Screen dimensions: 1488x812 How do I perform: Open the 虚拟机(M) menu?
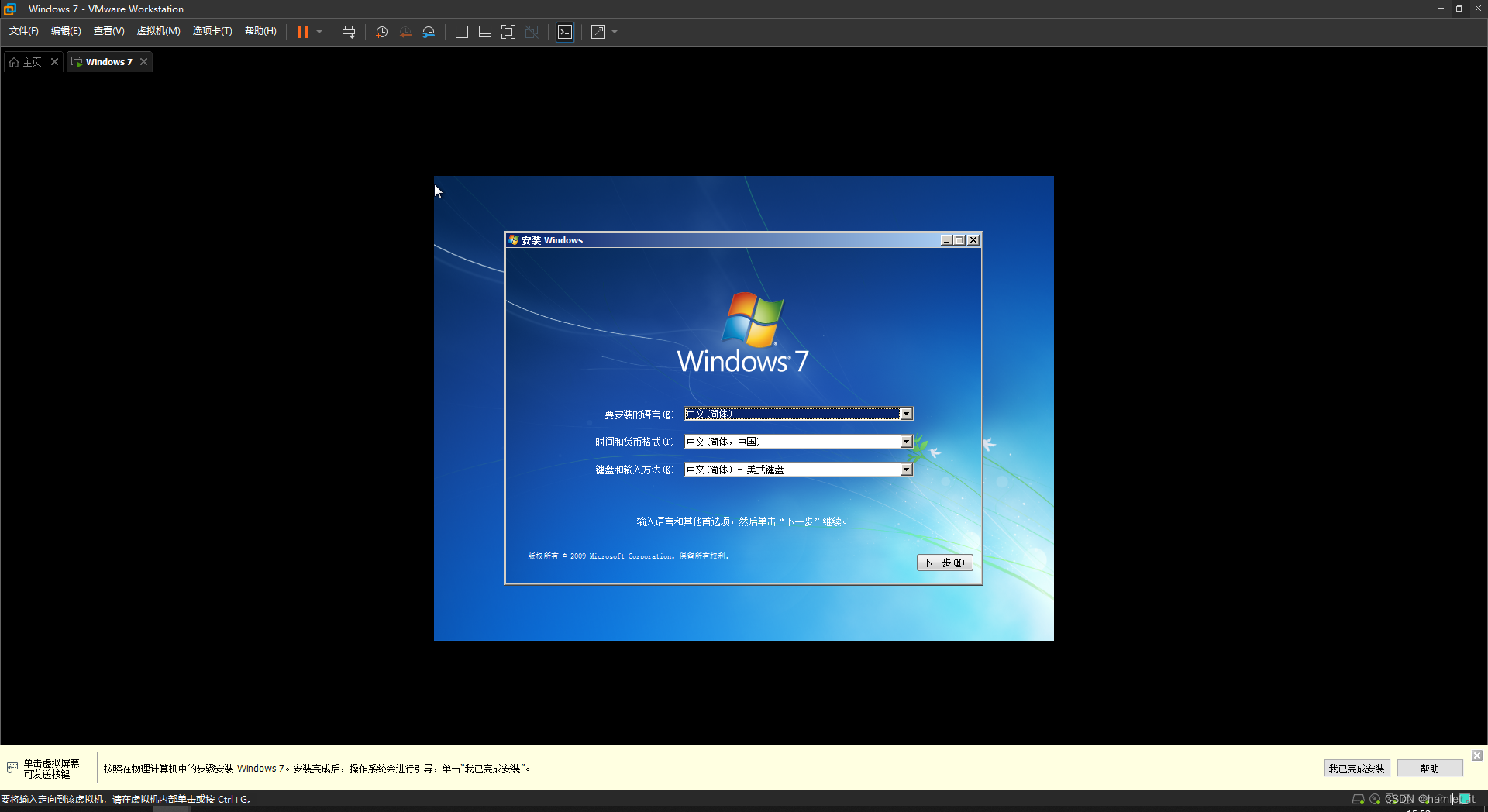tap(158, 31)
